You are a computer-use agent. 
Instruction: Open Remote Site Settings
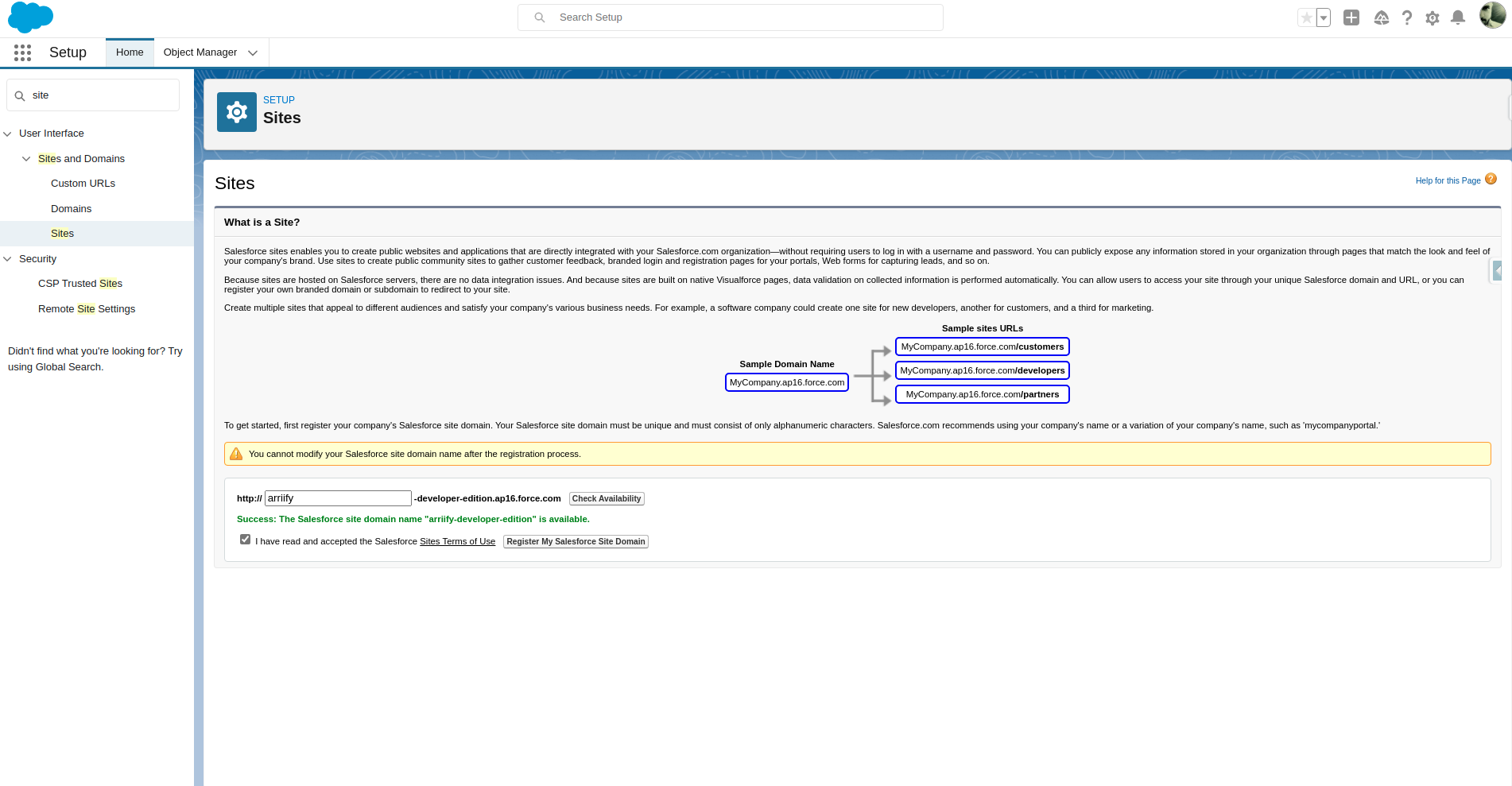[x=87, y=309]
